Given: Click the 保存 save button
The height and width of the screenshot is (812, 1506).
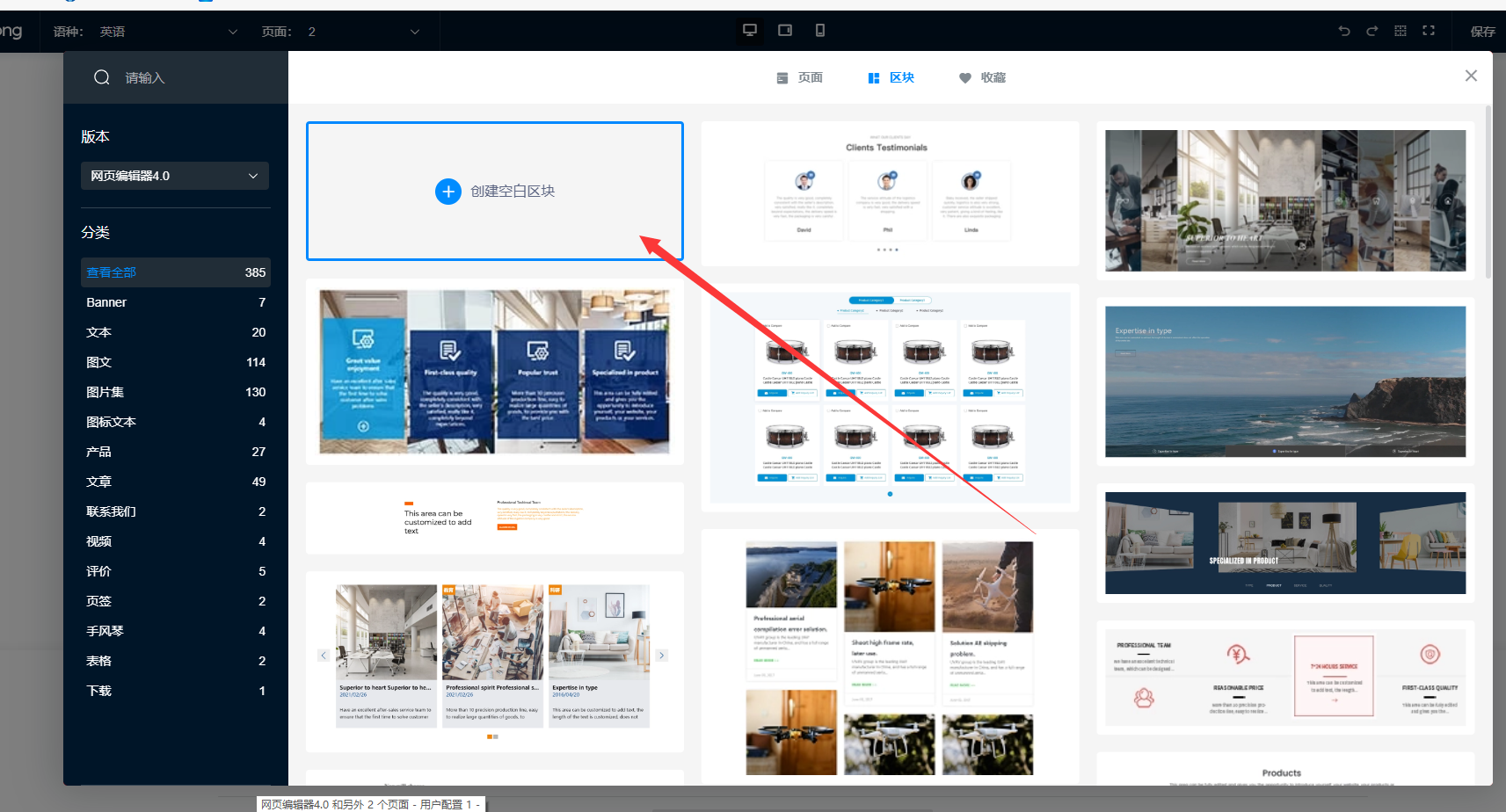Looking at the screenshot, I should point(1482,32).
